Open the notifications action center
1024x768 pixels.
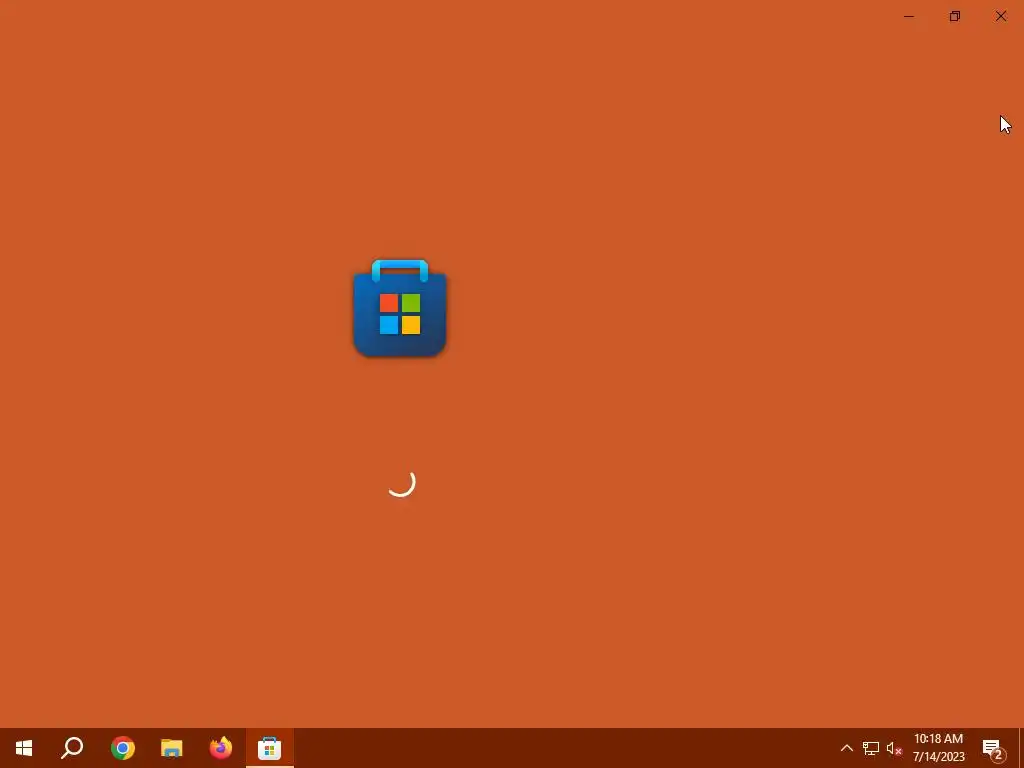(x=993, y=748)
